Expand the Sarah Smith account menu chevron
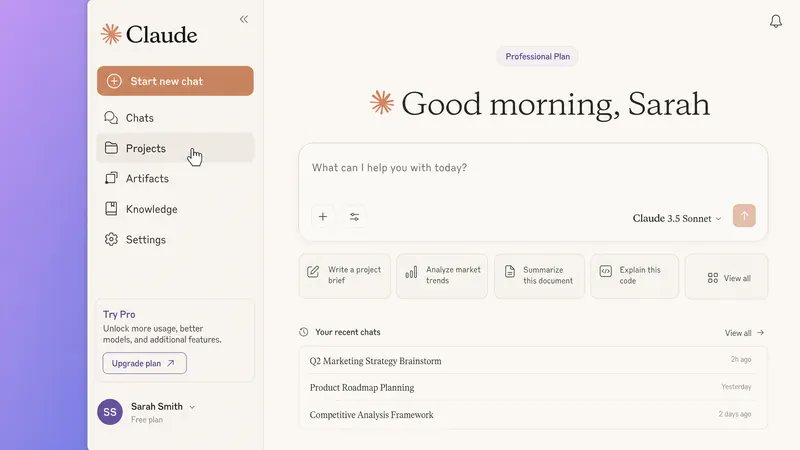 coord(192,407)
